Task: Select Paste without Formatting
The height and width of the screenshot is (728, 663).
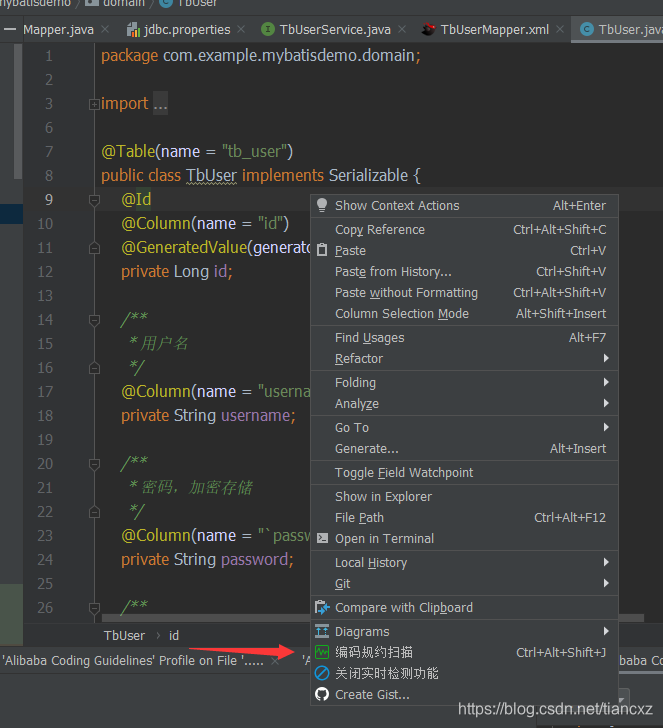Action: tap(464, 292)
